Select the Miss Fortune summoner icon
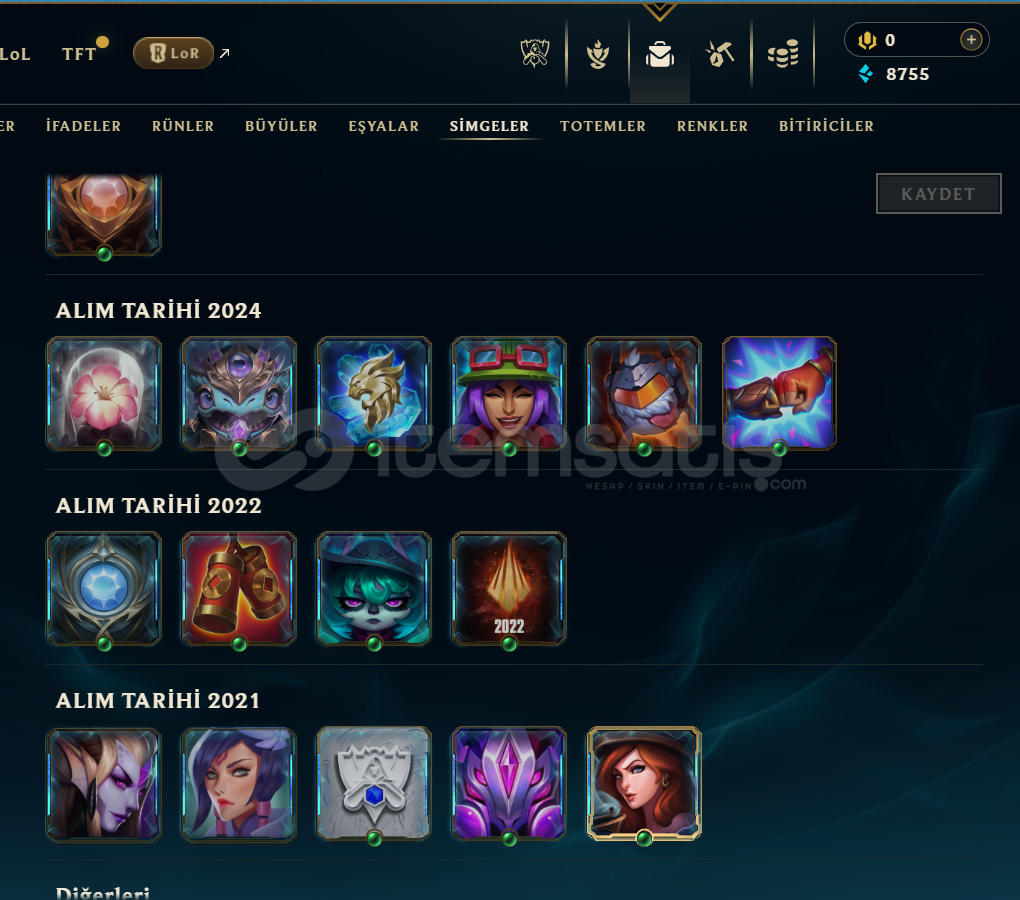Viewport: 1020px width, 900px height. 644,784
